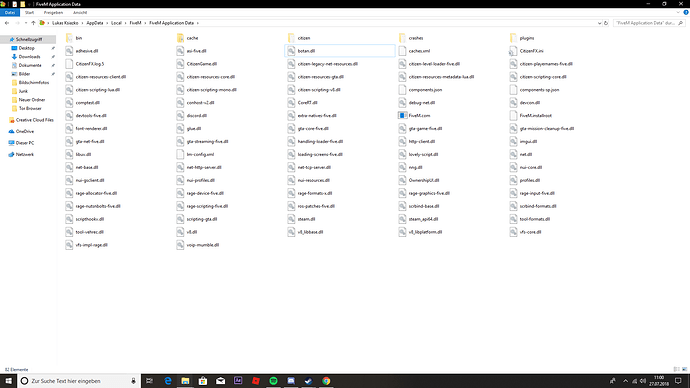The width and height of the screenshot is (690, 388).
Task: Select the caches.xml file icon
Action: (402, 51)
